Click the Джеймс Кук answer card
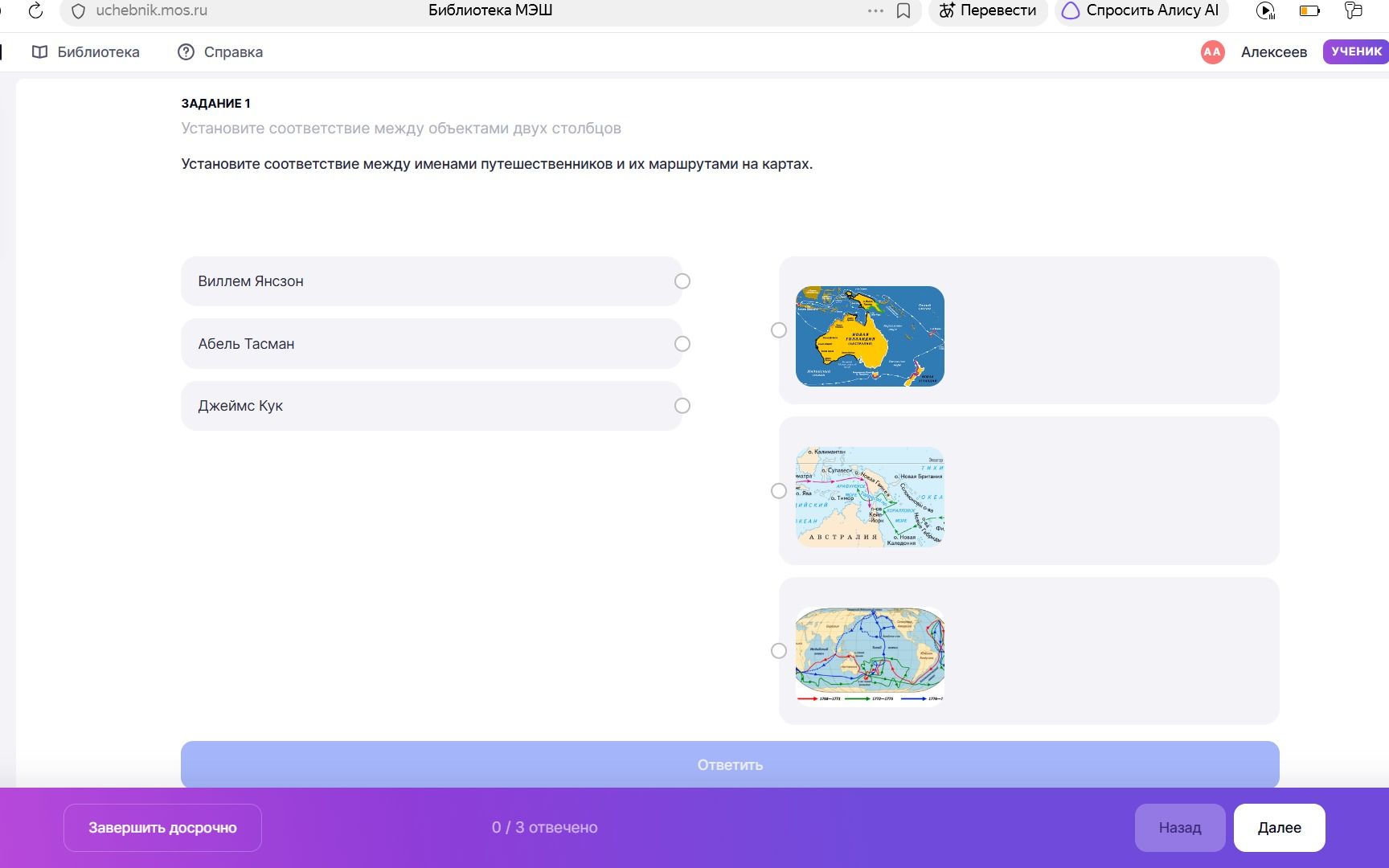 click(x=432, y=406)
